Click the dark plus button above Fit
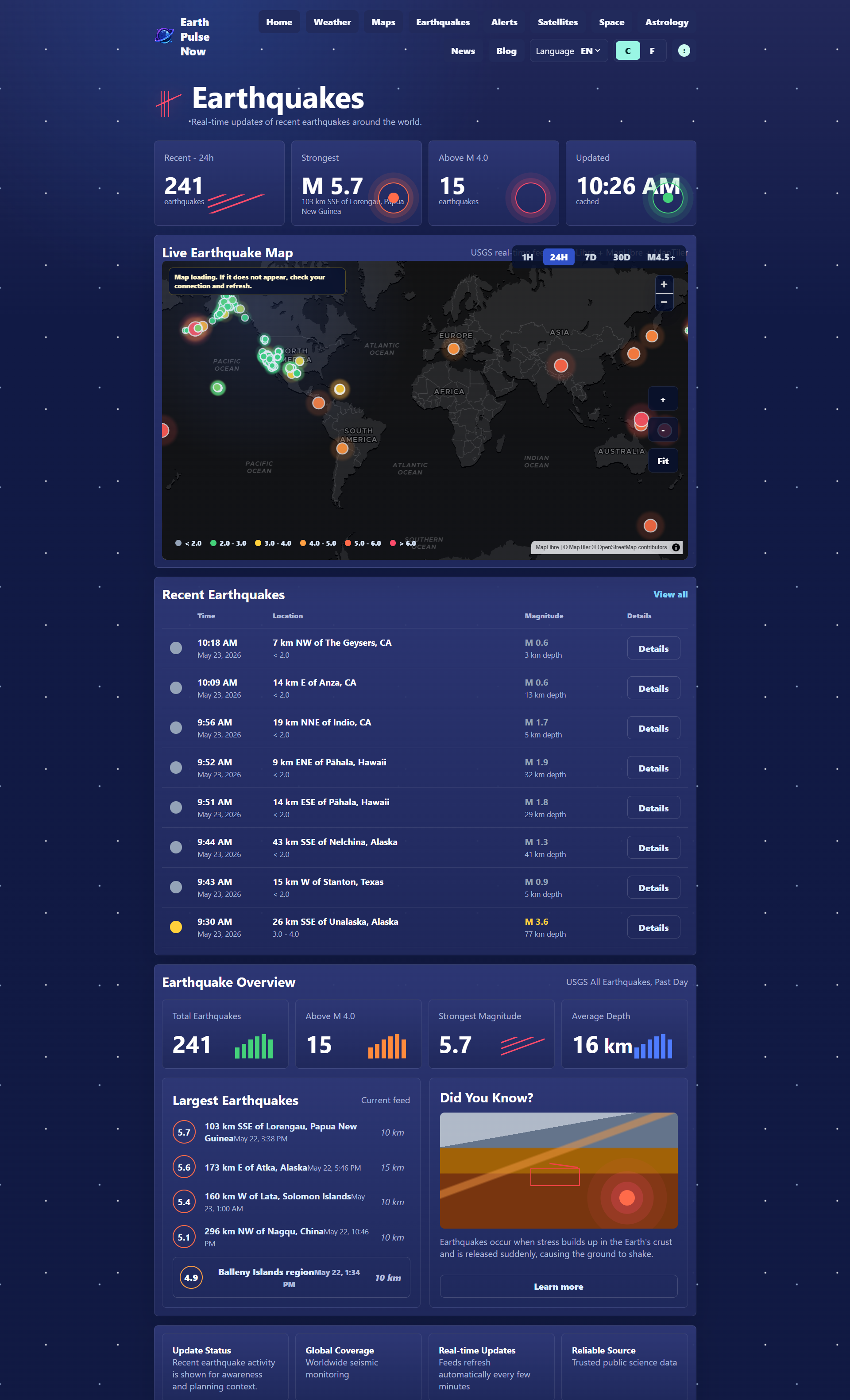The height and width of the screenshot is (1400, 850). pos(663,399)
